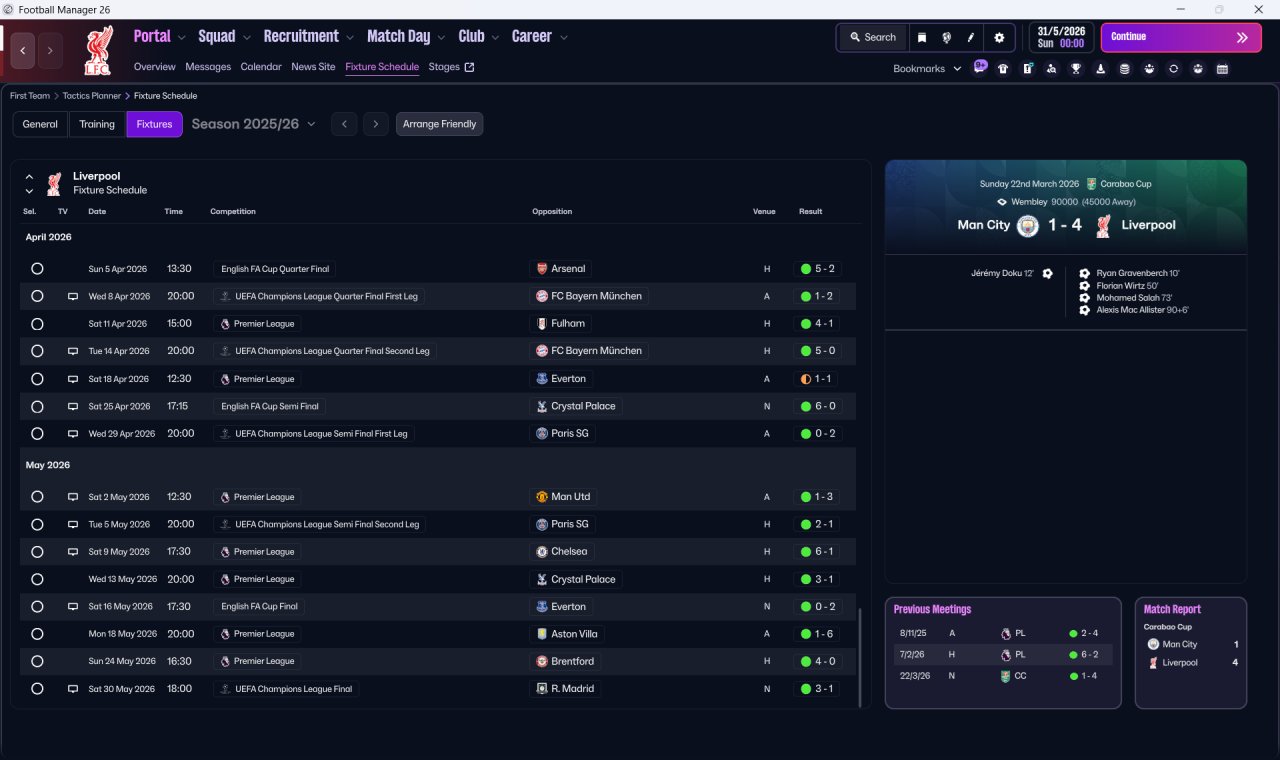Switch to the General tab
1280x760 pixels.
(40, 124)
